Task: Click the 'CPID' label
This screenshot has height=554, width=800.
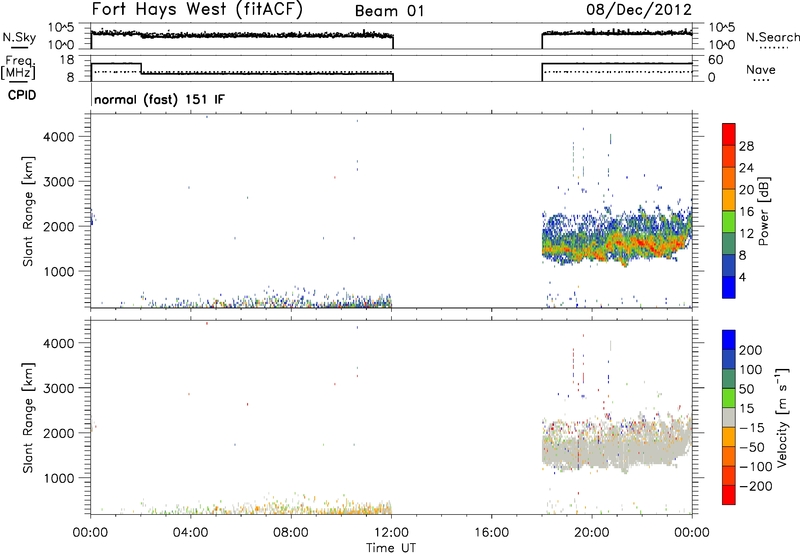Action: pyautogui.click(x=22, y=95)
